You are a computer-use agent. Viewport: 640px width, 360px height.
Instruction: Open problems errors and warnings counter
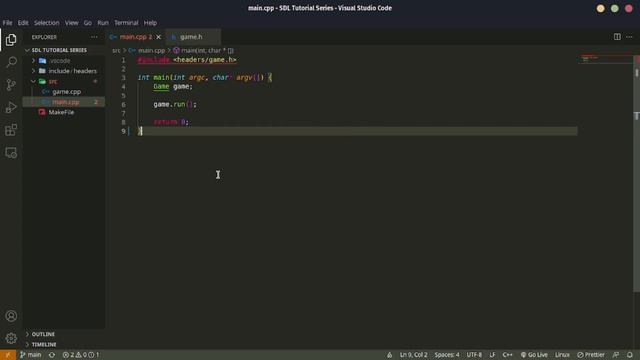(x=81, y=355)
